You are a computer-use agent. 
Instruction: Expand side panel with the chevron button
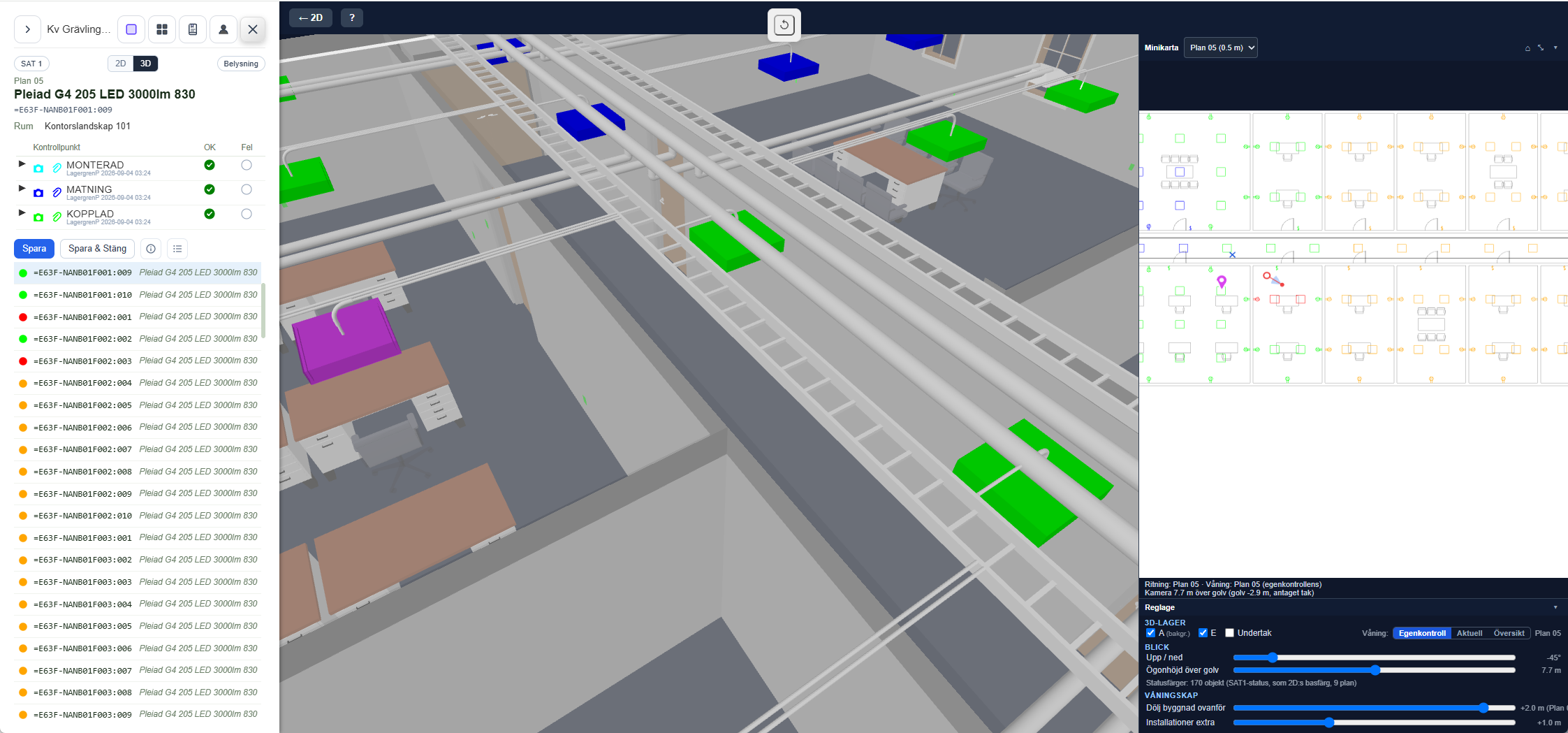(x=27, y=29)
